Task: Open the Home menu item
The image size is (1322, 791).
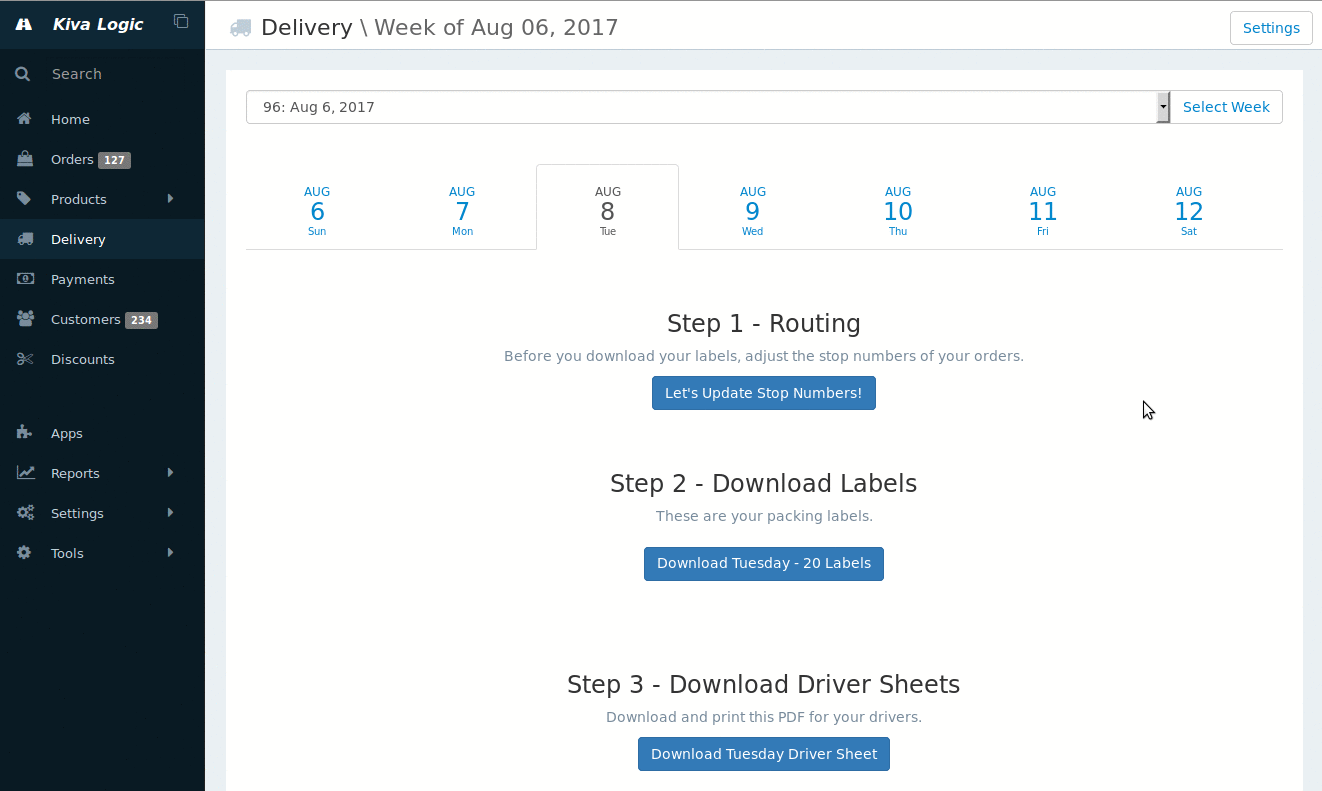Action: tap(102, 119)
